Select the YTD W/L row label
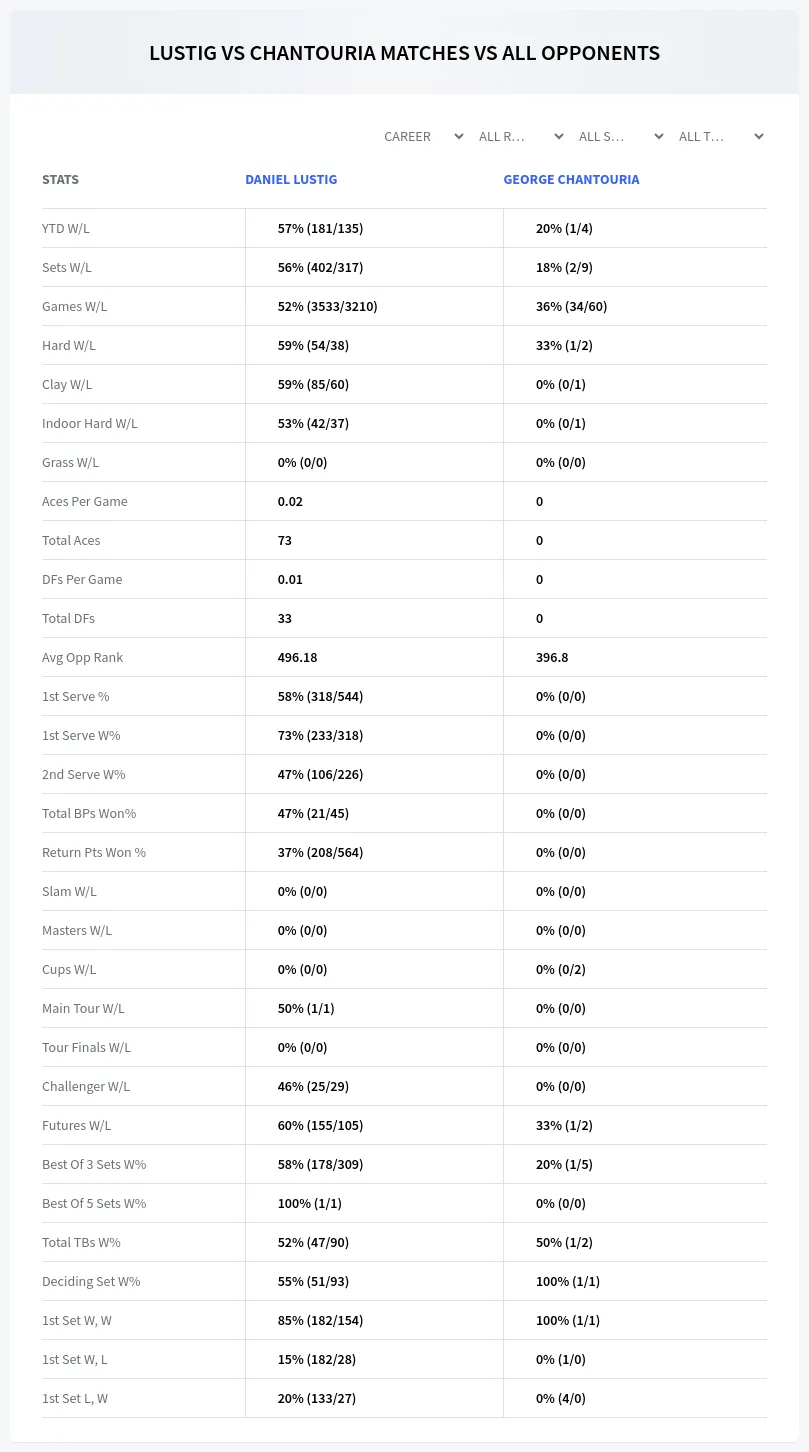809x1452 pixels. 66,228
